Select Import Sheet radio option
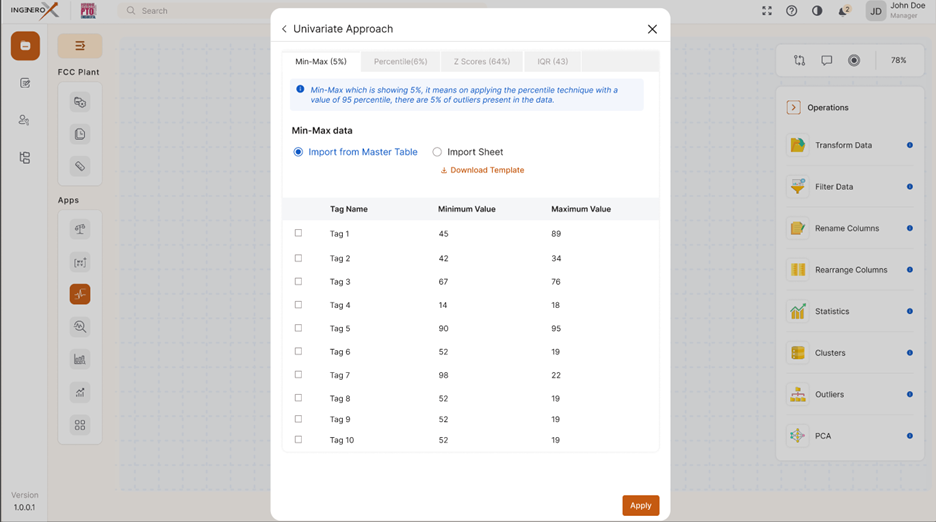Viewport: 936px width, 522px height. [437, 152]
